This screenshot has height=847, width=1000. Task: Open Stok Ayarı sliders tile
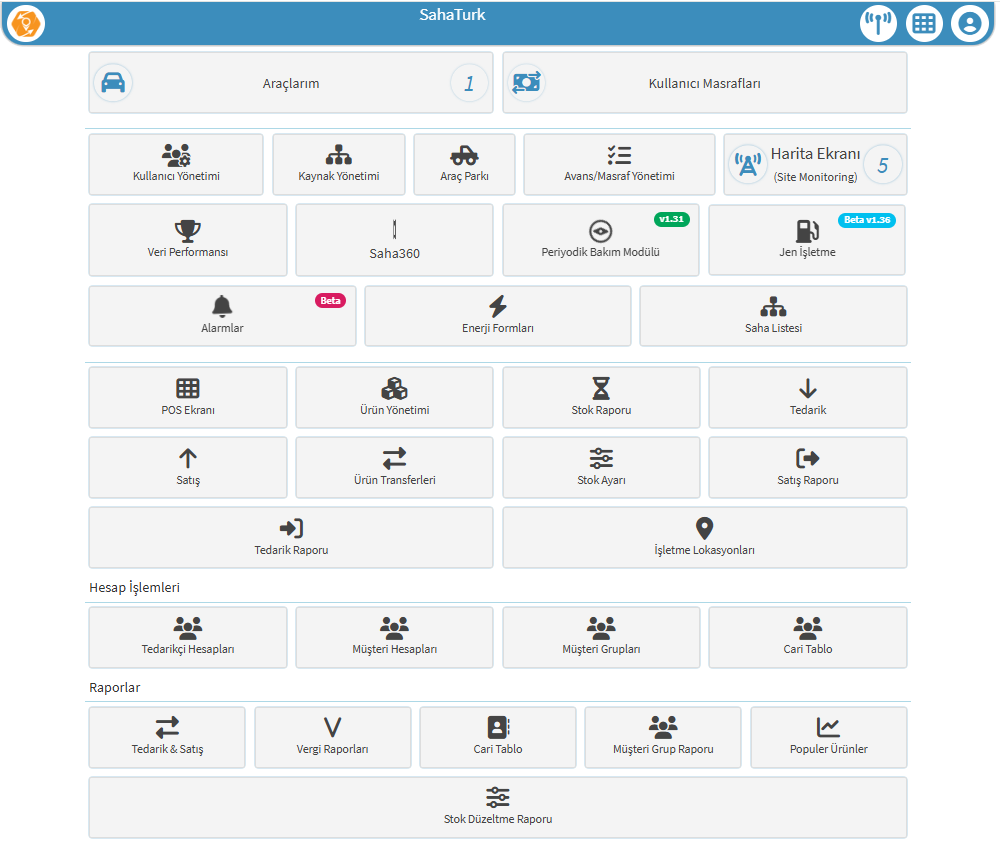click(600, 467)
